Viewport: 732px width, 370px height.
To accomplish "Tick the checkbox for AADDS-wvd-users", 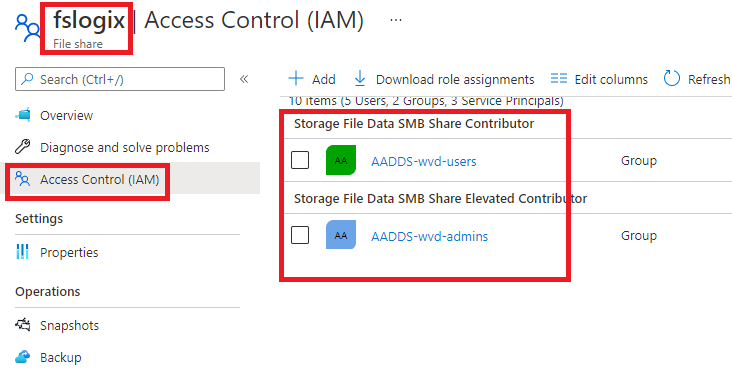I will 300,161.
